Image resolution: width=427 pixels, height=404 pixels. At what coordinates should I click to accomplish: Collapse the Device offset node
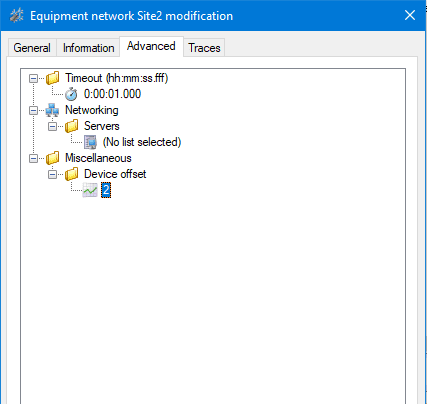click(x=52, y=174)
